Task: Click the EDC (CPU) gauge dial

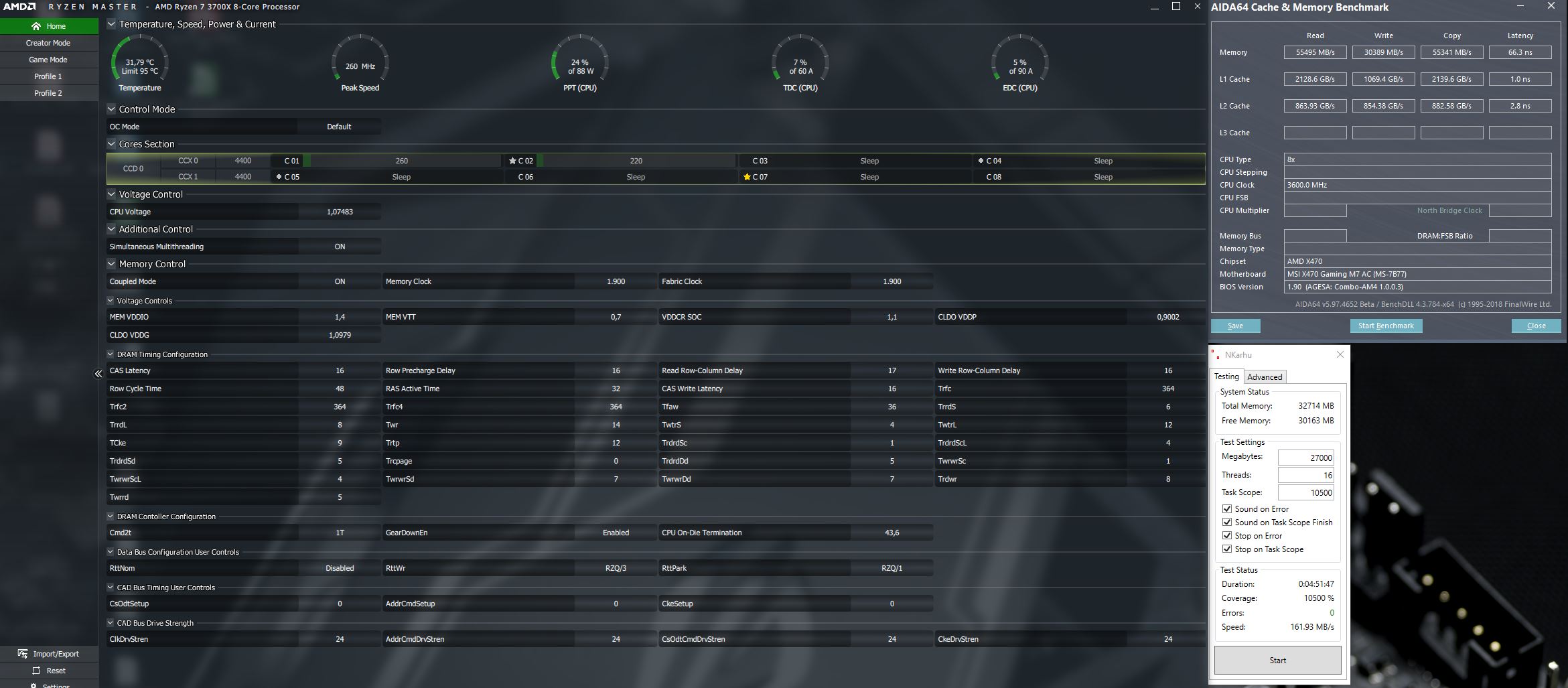Action: (1020, 64)
